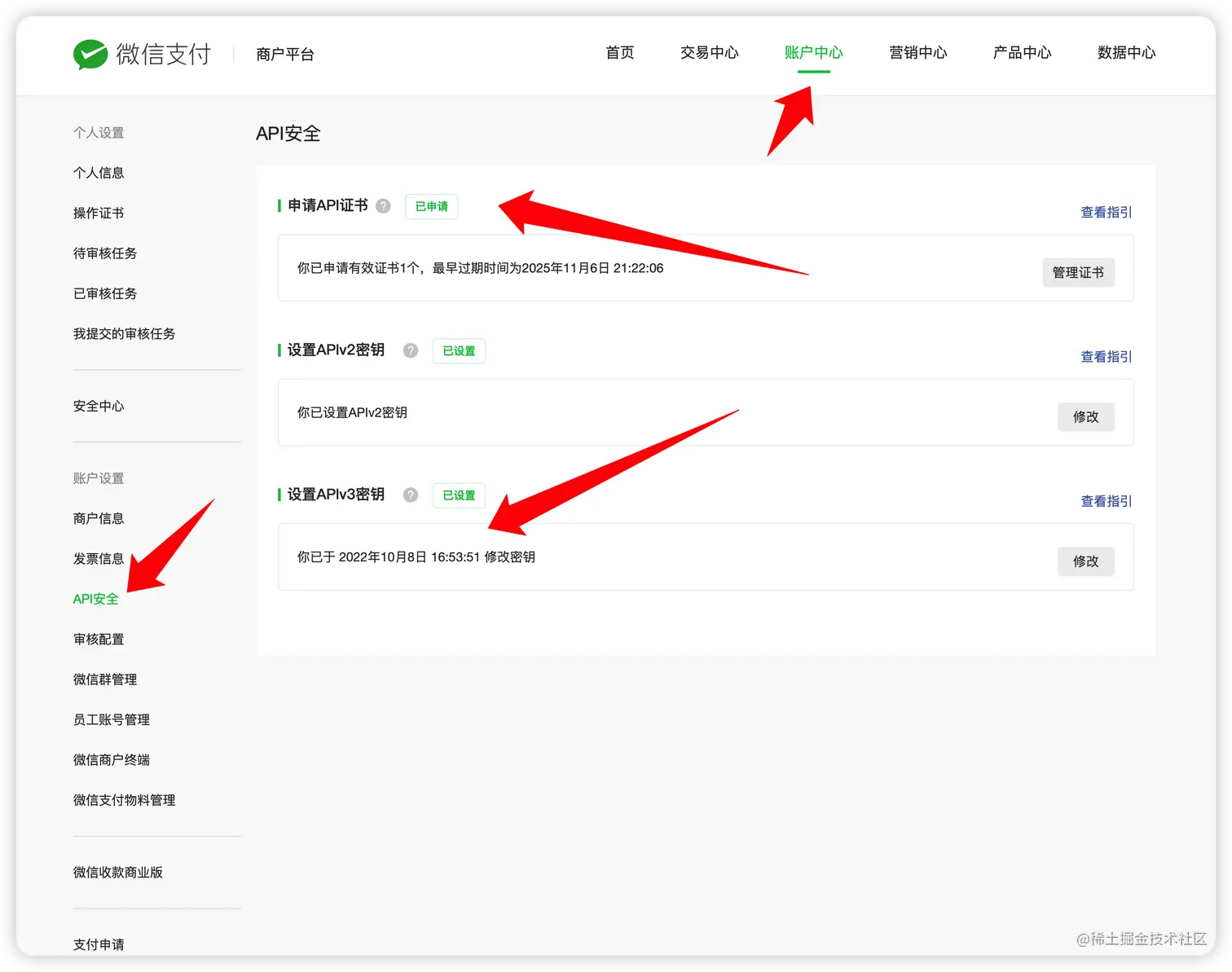Click 账户设置 sidebar group label
Viewport: 1232px width, 972px height.
(x=99, y=478)
